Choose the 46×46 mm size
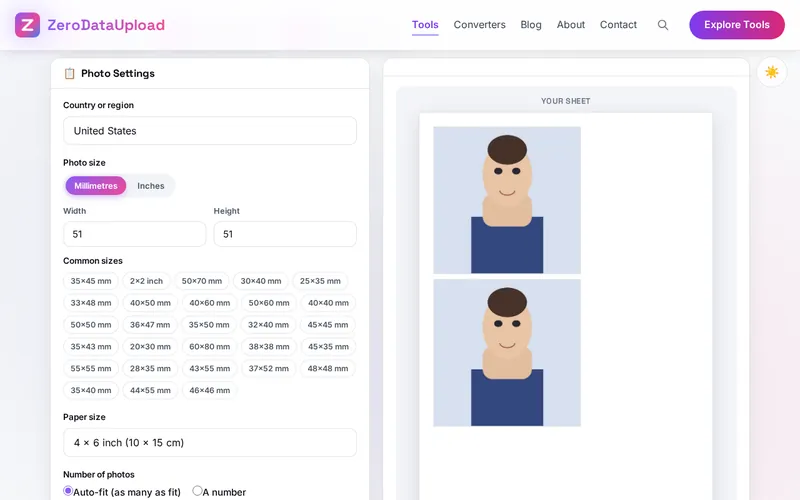Screen dimensions: 800x500 click(210, 391)
